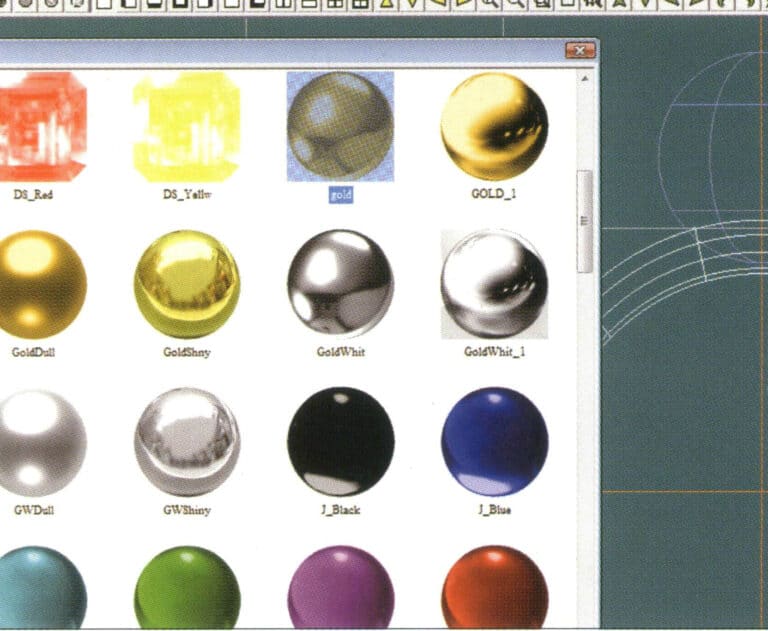Pick the GoldDull material sphere
Screen dimensions: 768x631
tap(43, 285)
